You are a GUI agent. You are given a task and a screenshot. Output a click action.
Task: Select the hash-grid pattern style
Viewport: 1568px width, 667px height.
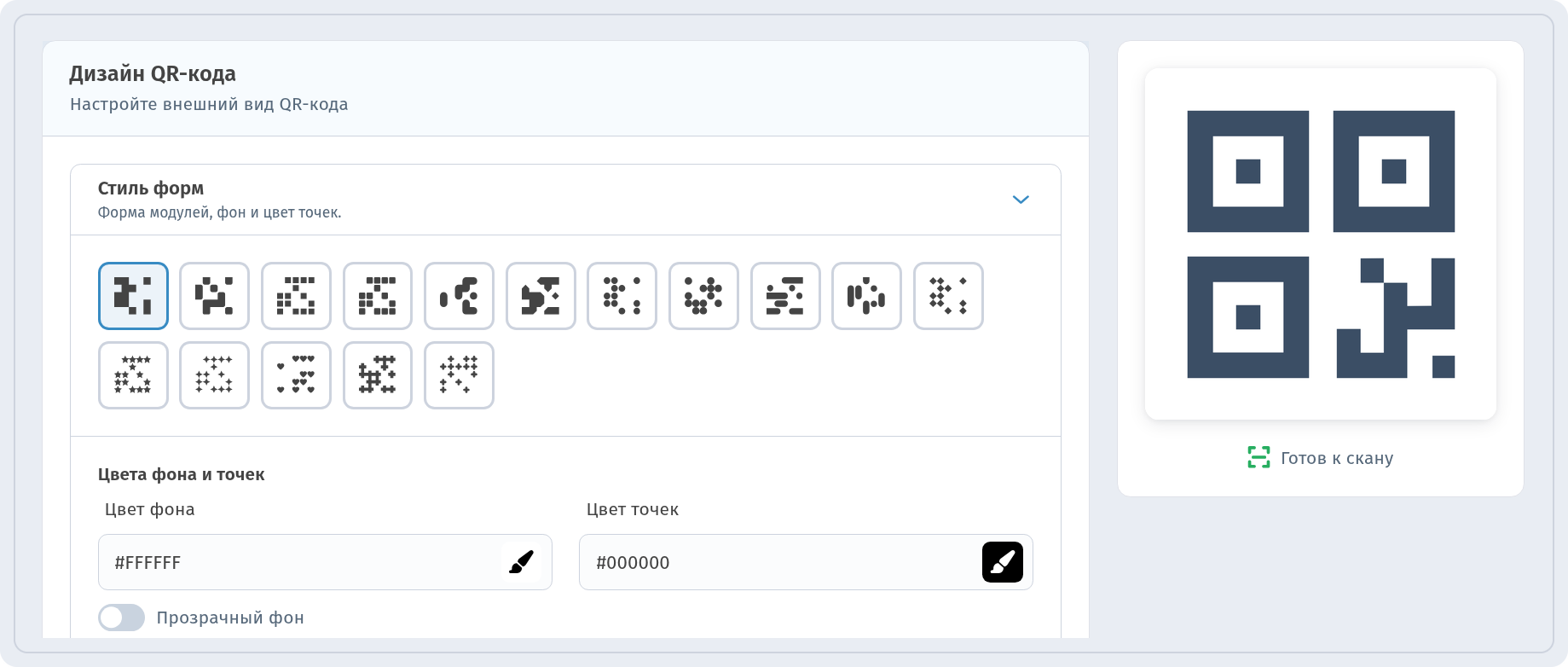click(x=378, y=375)
